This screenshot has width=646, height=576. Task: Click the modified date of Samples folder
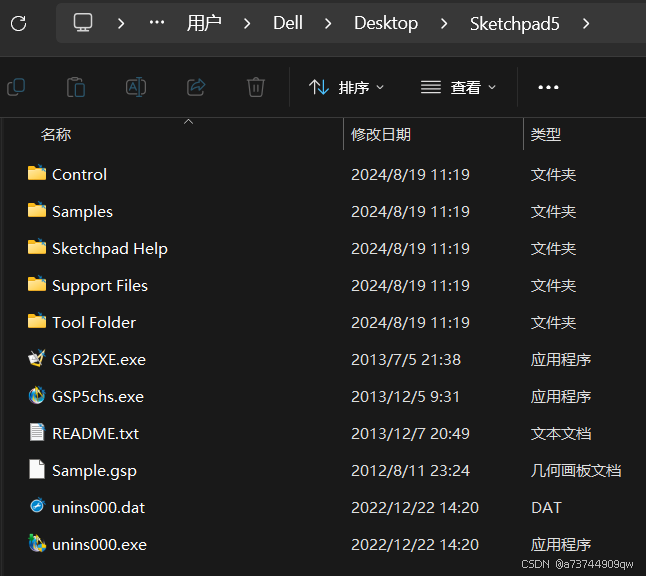(x=410, y=212)
